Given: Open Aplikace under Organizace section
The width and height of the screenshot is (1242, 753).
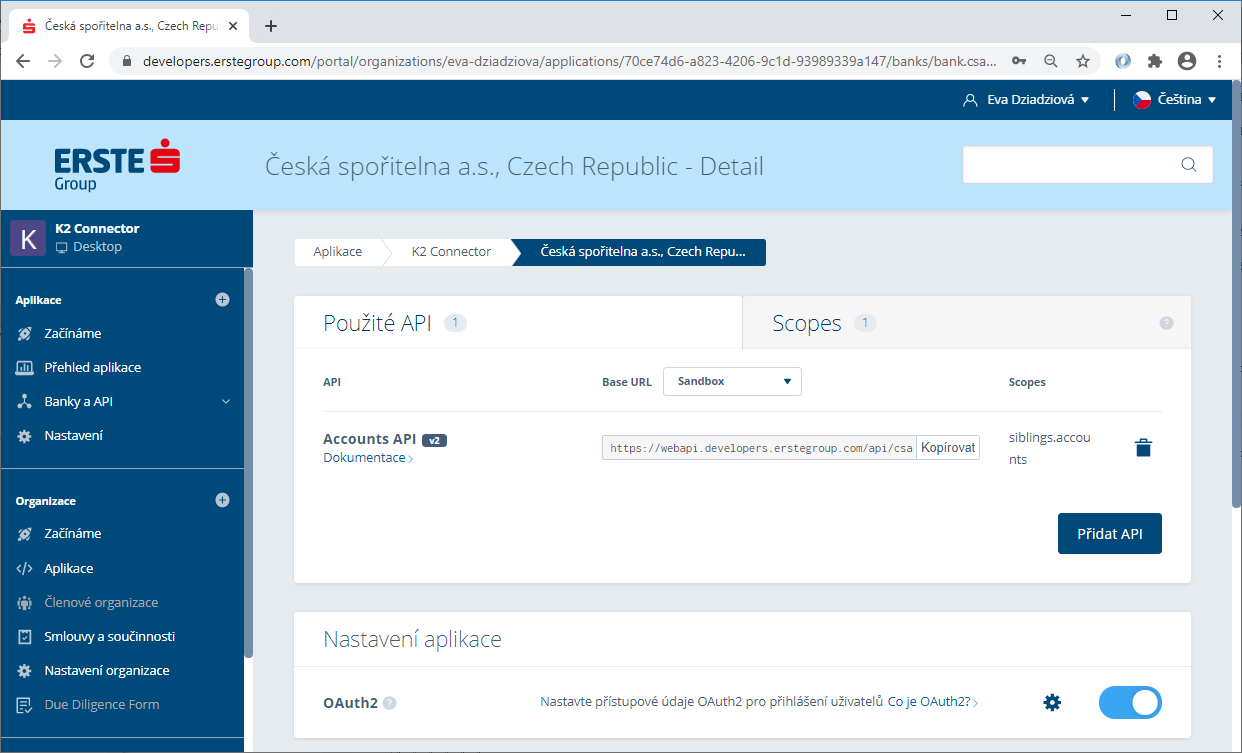Looking at the screenshot, I should coord(69,568).
